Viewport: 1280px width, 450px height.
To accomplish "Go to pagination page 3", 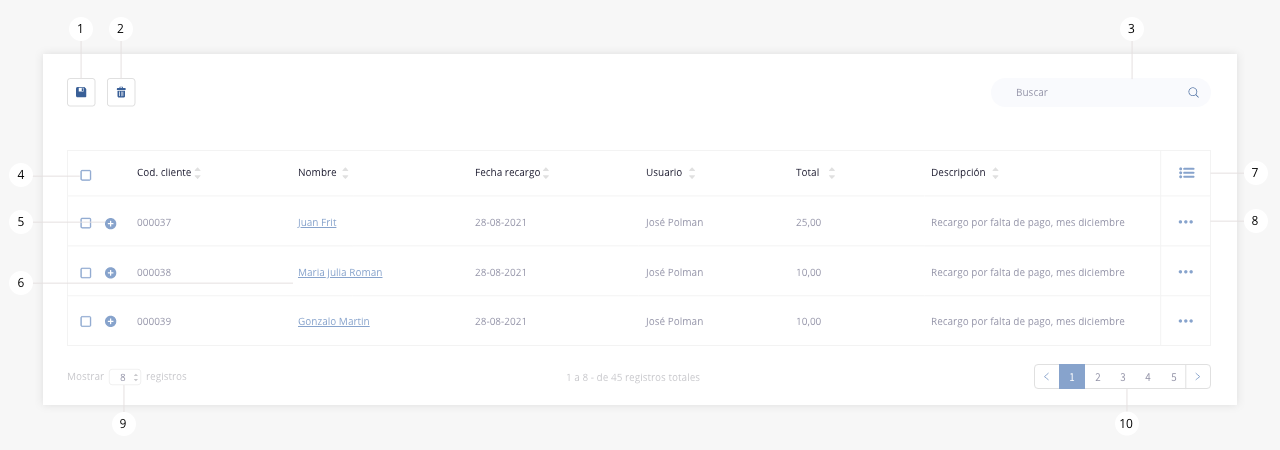I will point(1123,377).
